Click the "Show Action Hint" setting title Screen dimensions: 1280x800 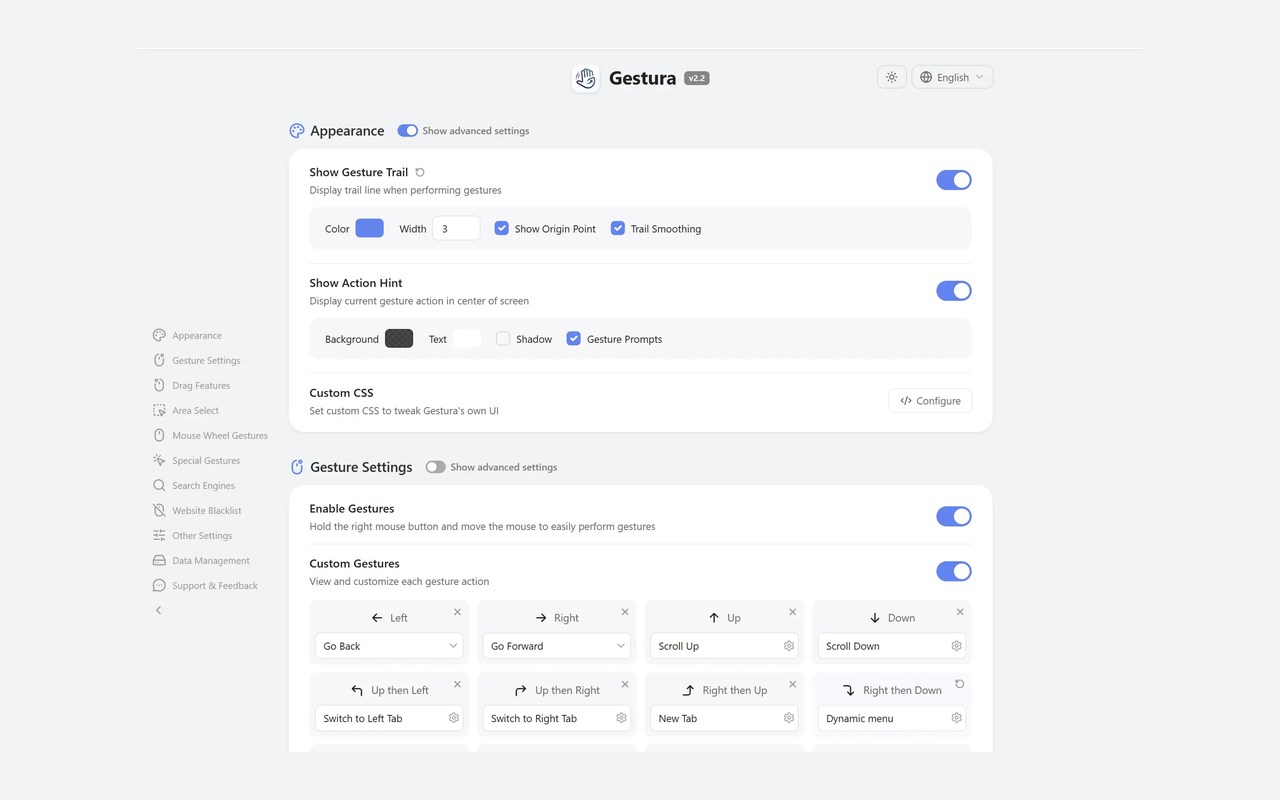coord(356,283)
